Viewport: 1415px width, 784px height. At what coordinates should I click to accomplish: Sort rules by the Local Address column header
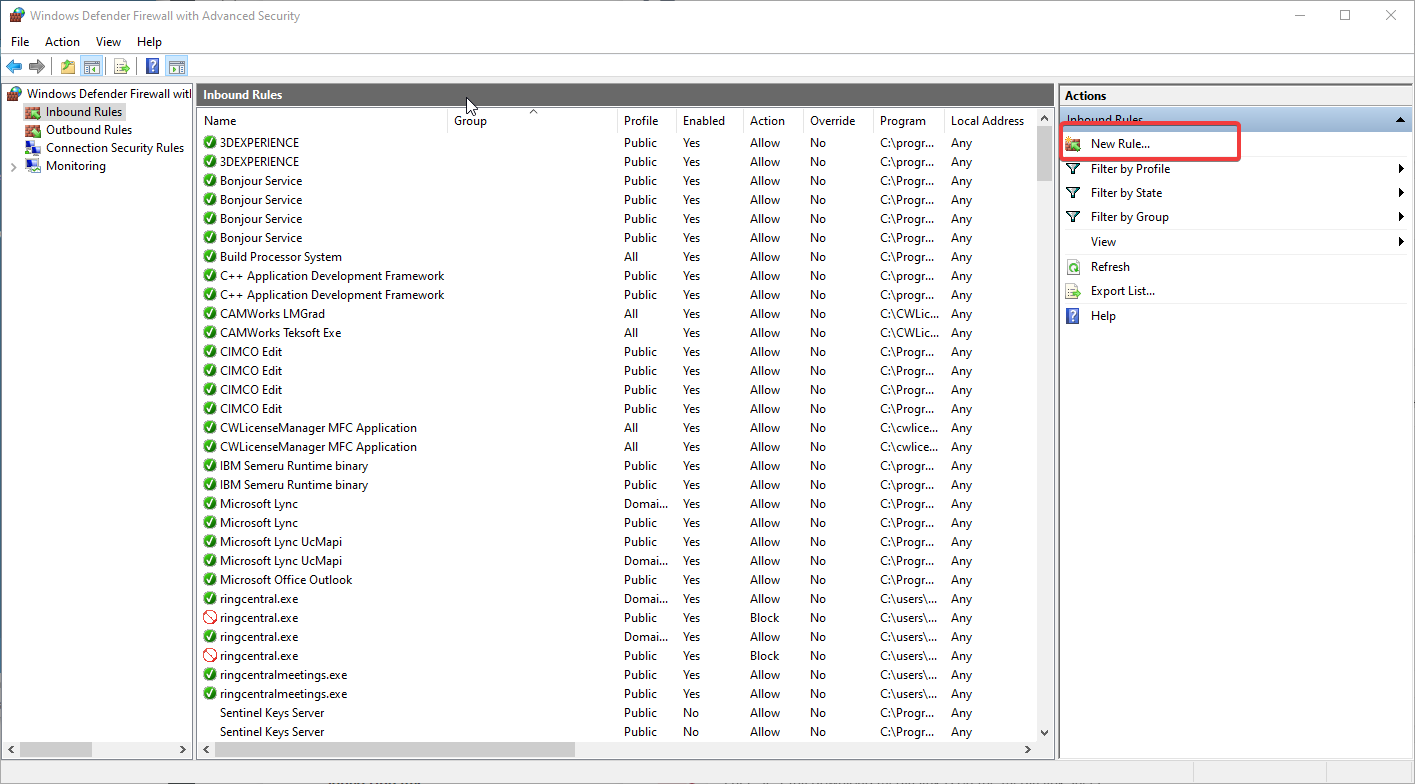990,121
